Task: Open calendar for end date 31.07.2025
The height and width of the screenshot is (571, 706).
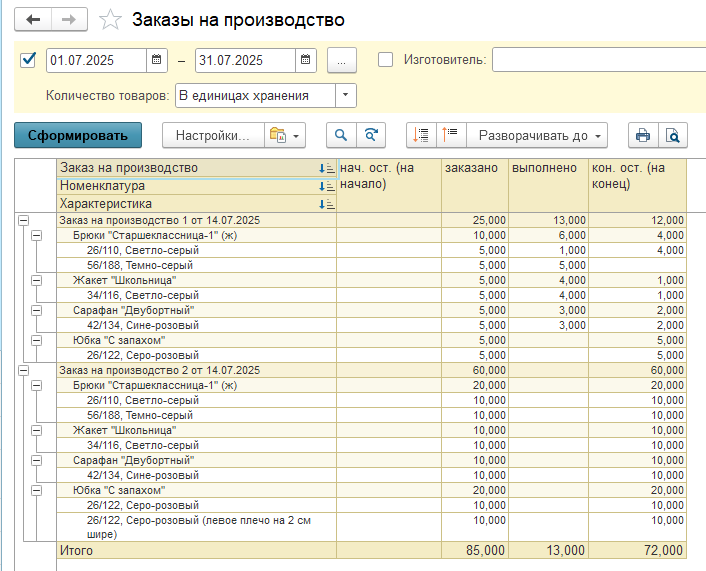Action: click(306, 60)
